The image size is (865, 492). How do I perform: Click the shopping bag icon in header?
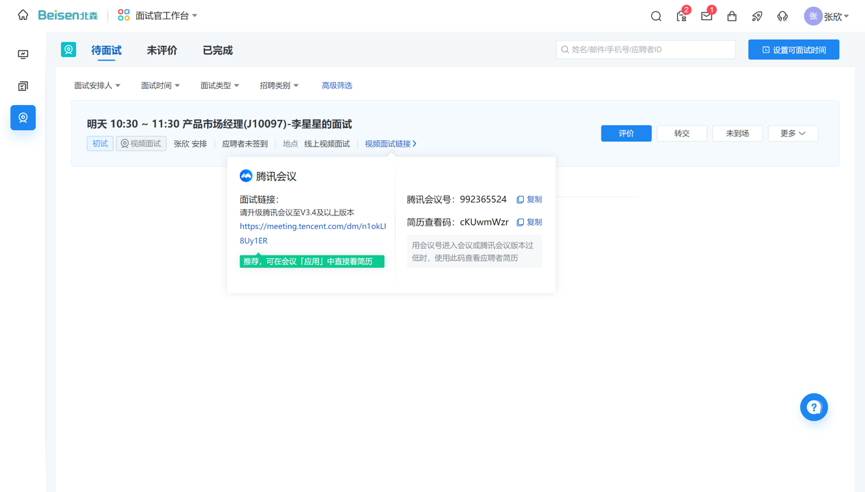(x=732, y=16)
